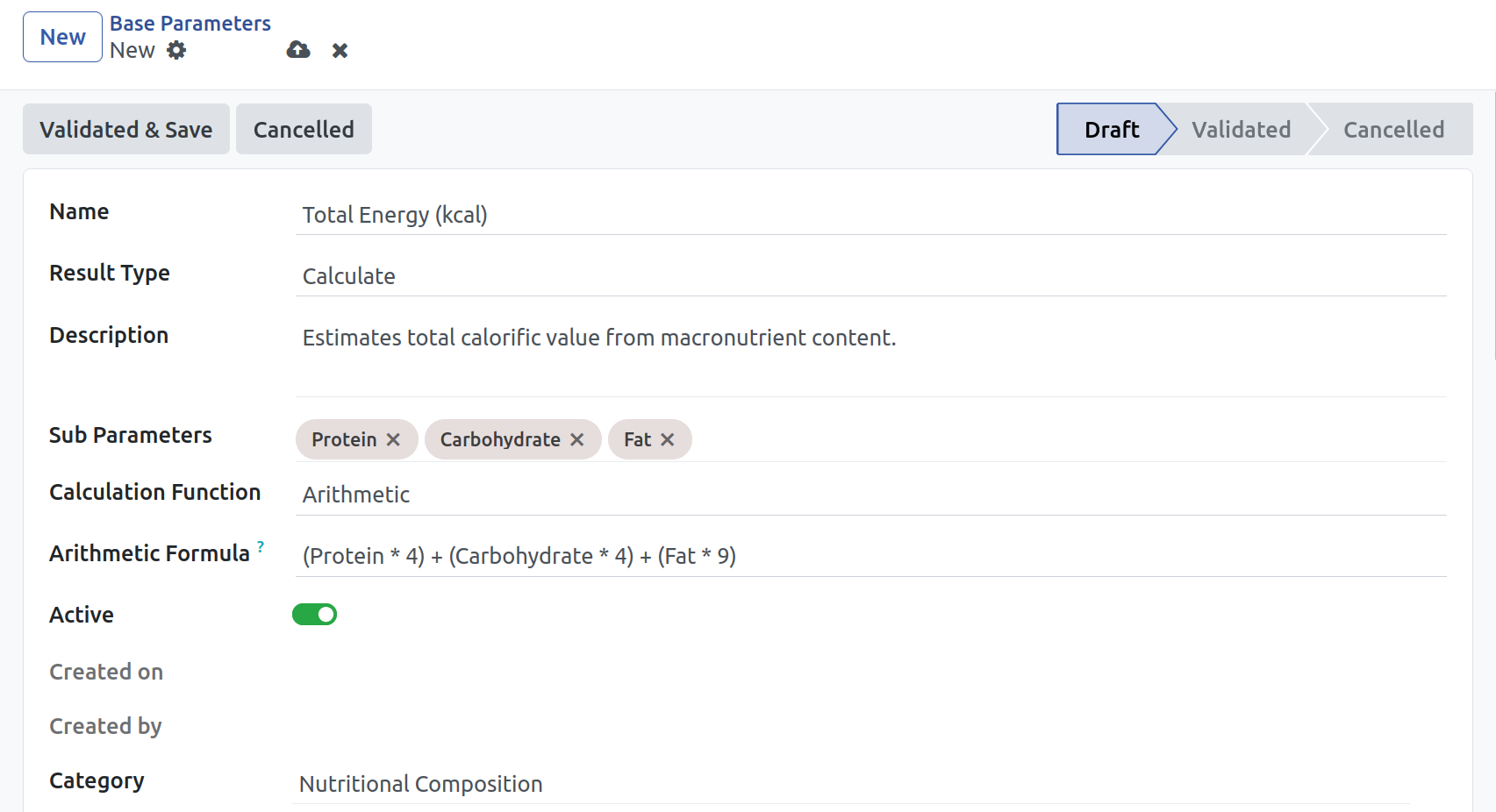Edit the Name field value
Screen dimensions: 1496x812
point(870,215)
